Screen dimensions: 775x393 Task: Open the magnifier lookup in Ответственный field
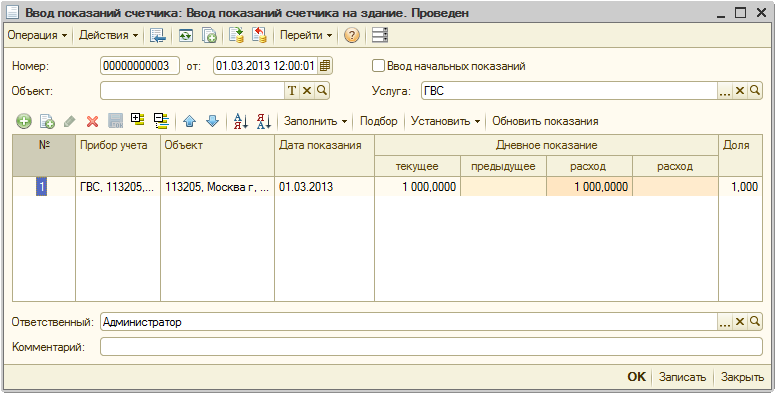coord(755,322)
